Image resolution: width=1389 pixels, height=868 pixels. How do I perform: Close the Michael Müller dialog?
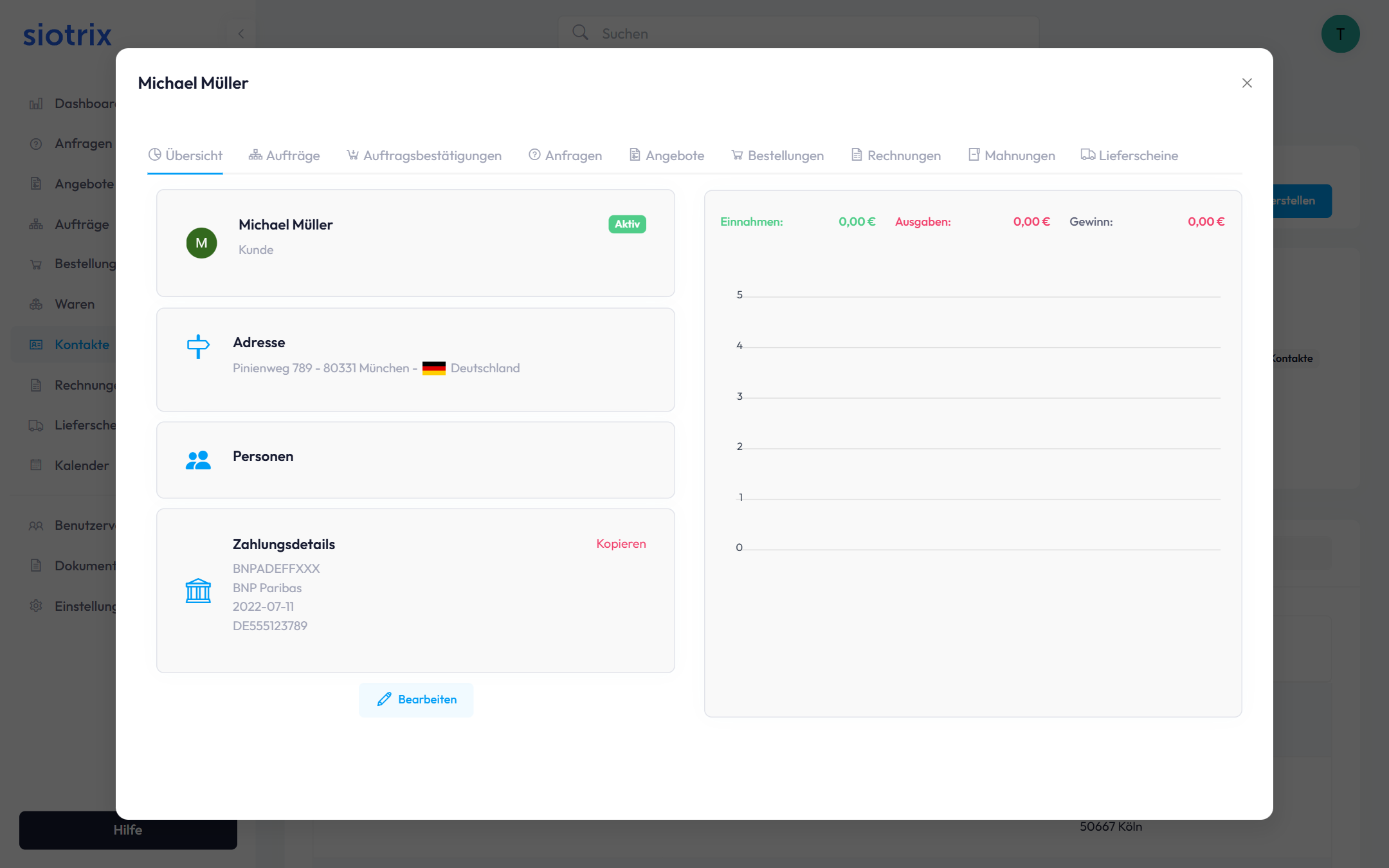[x=1247, y=83]
